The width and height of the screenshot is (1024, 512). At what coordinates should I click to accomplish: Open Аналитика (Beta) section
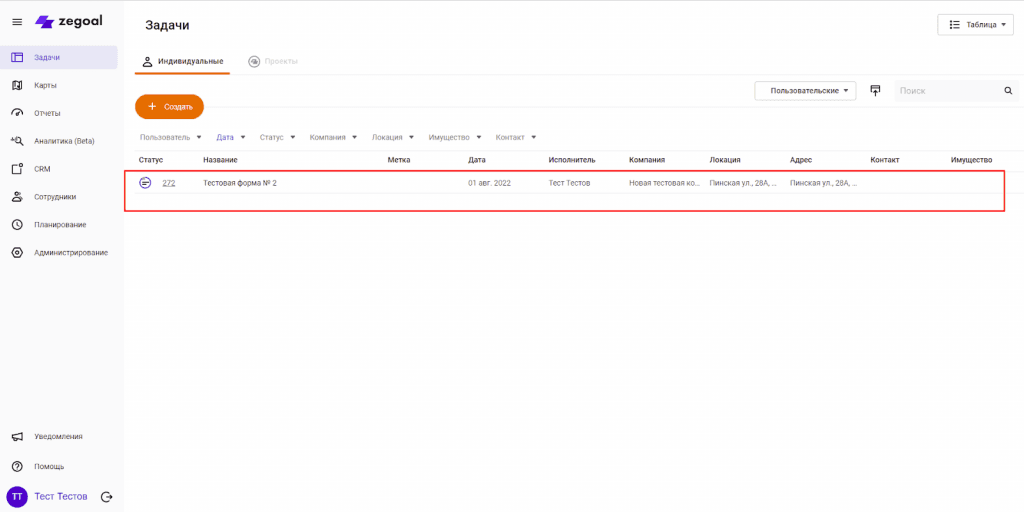click(63, 141)
